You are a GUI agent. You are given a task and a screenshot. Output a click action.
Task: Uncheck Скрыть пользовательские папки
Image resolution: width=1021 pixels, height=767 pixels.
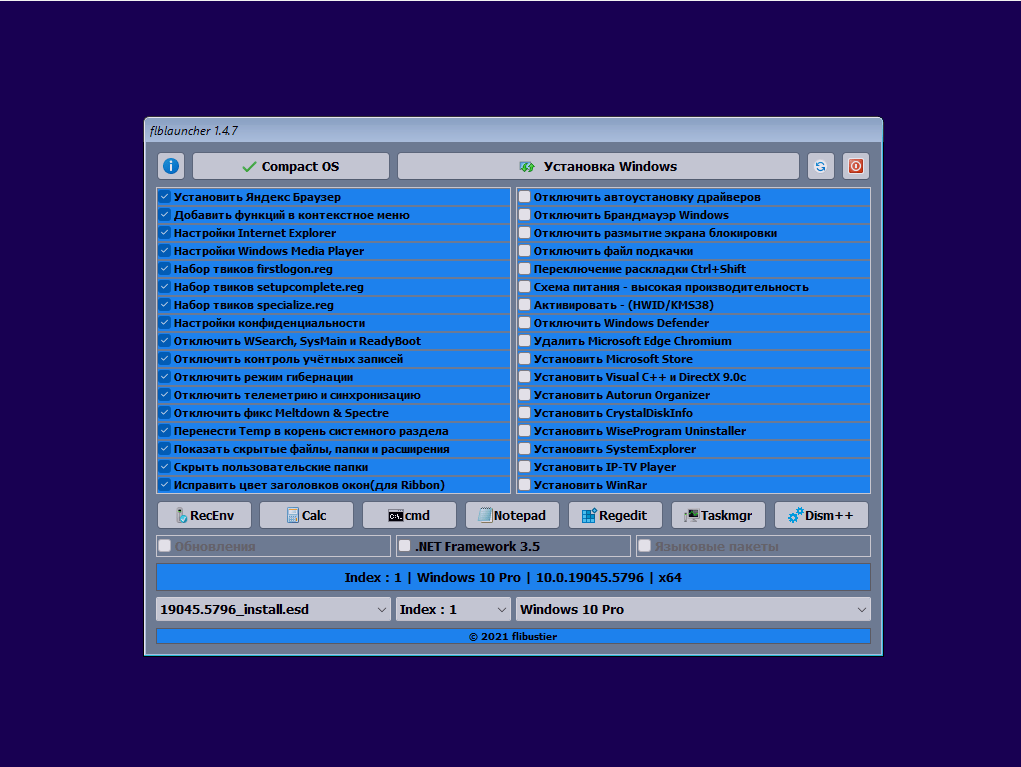tap(165, 467)
